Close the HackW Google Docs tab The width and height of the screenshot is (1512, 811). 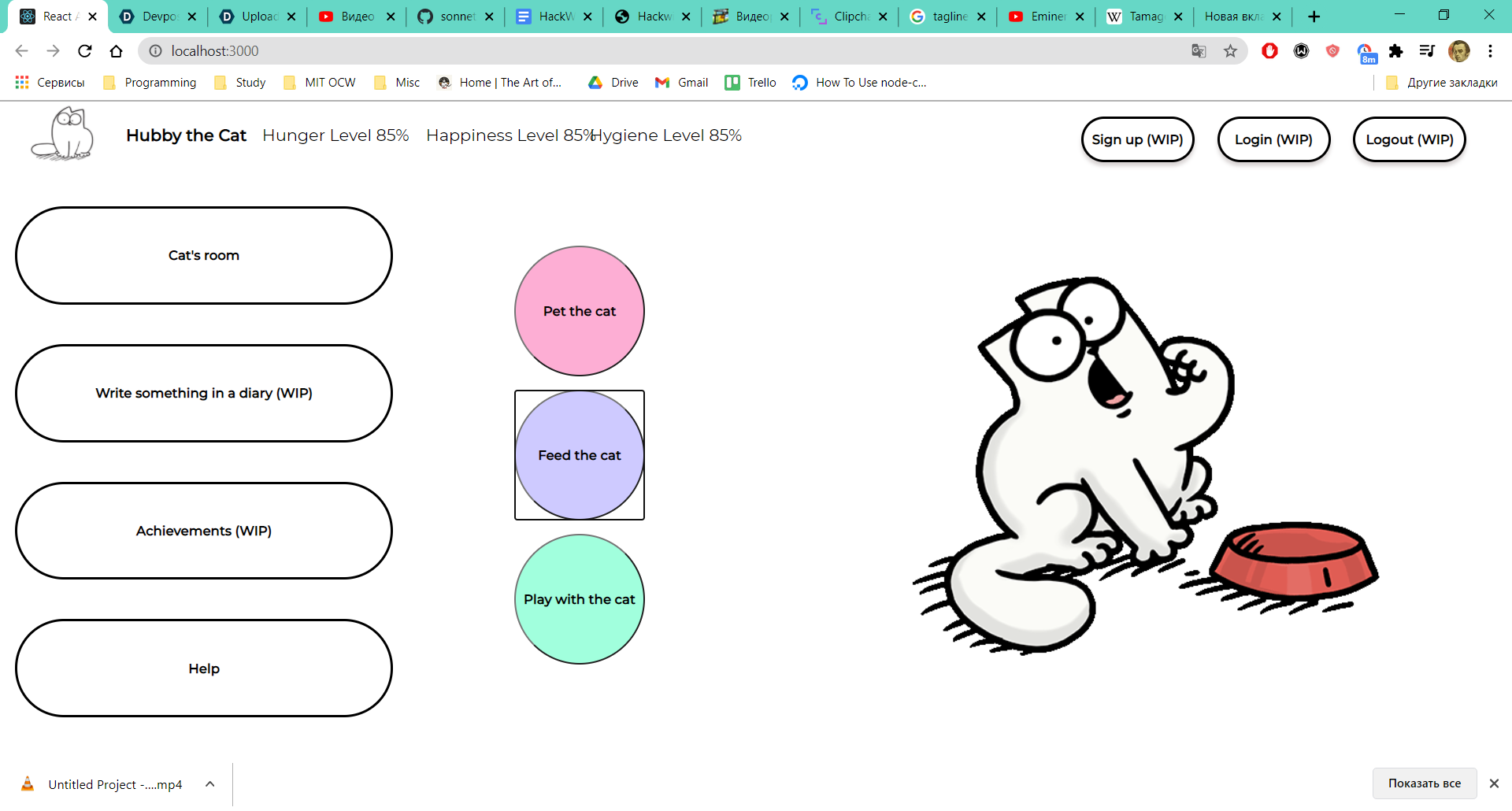(587, 17)
